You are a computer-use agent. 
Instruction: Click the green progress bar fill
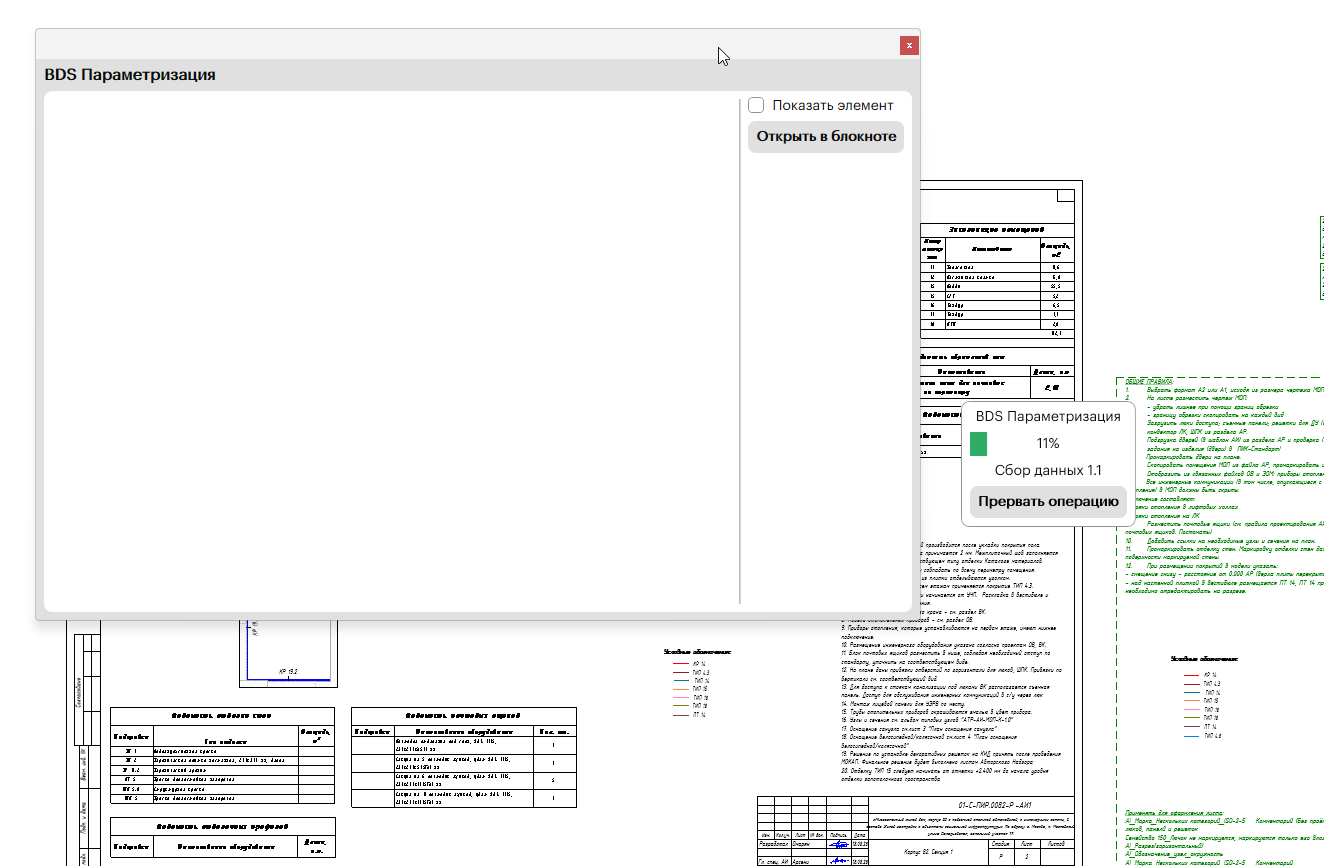(x=978, y=443)
